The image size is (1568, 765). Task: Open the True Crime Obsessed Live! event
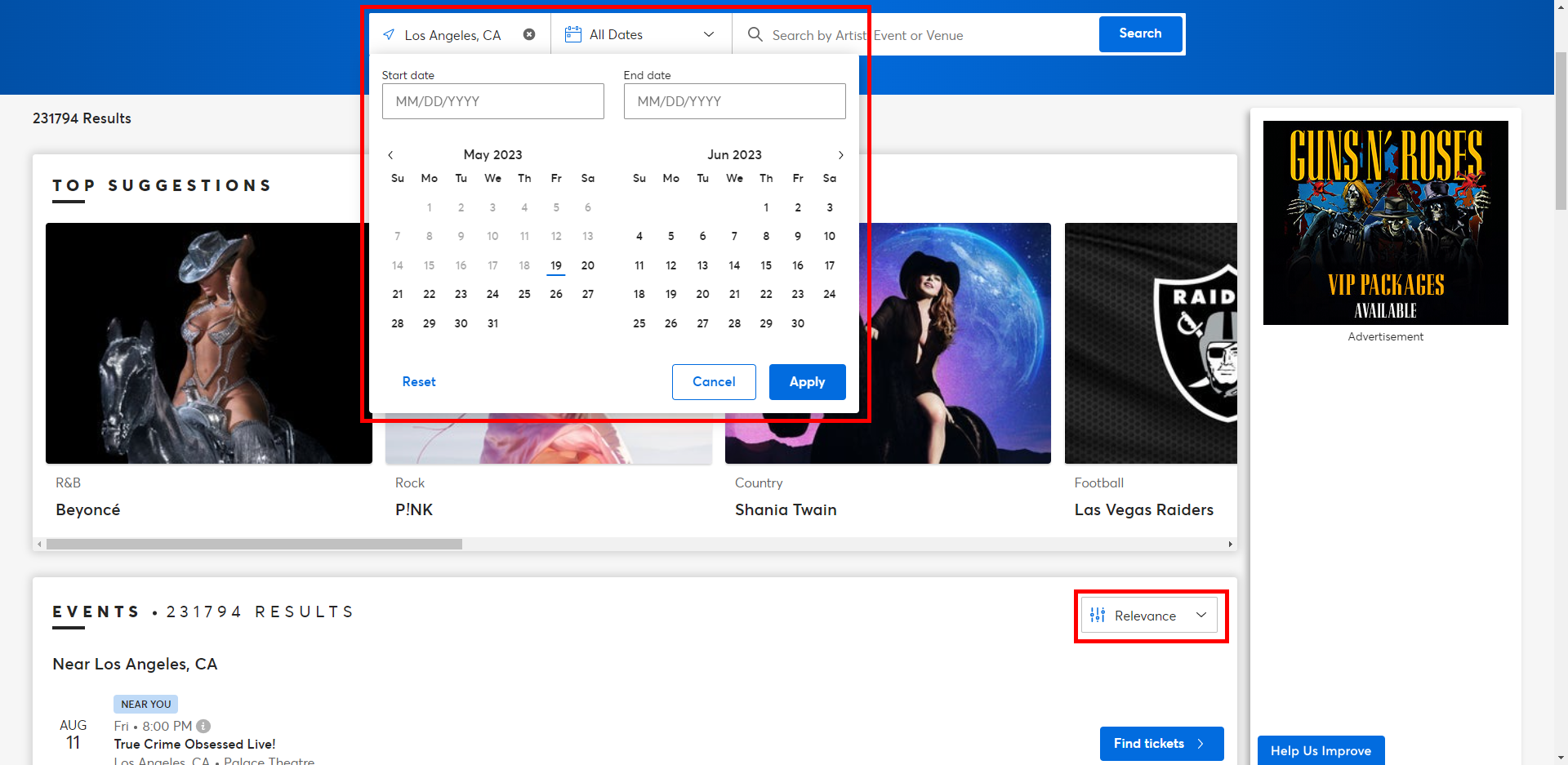(194, 744)
